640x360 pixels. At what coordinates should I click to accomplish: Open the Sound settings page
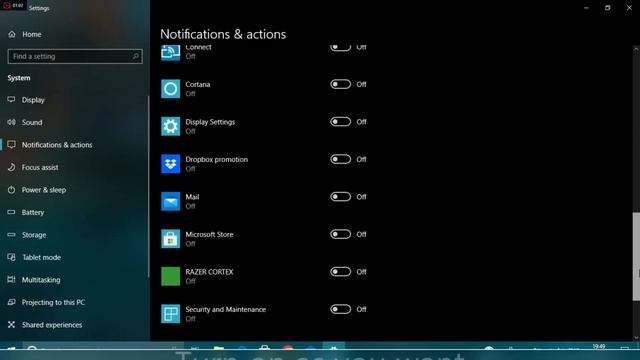(32, 122)
